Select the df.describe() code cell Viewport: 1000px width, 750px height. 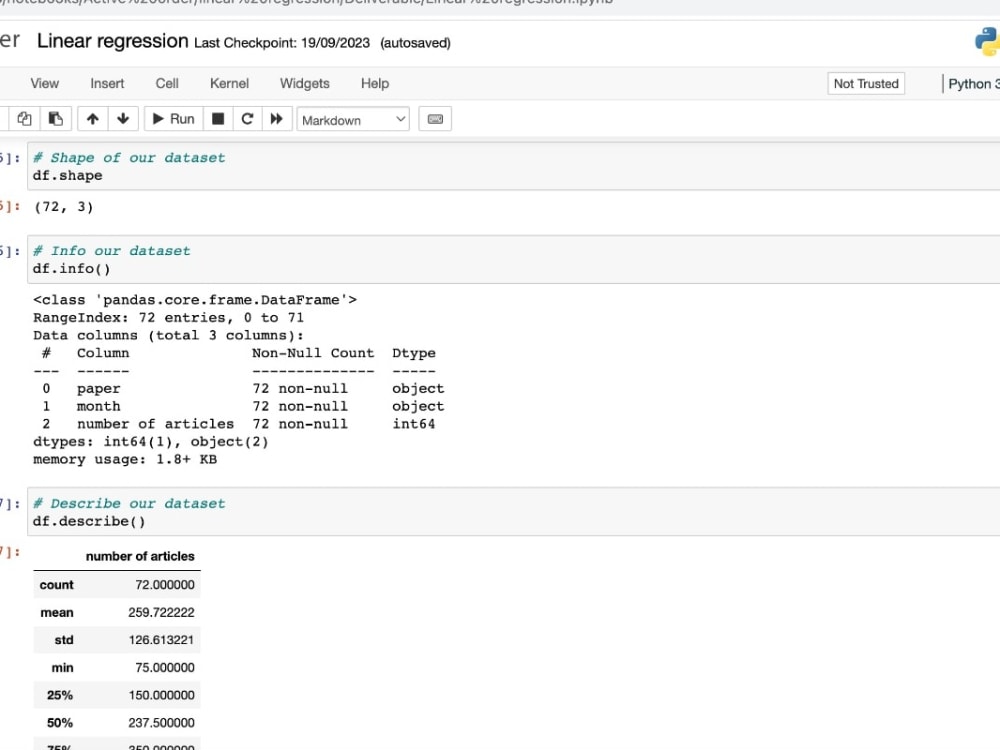pos(513,512)
